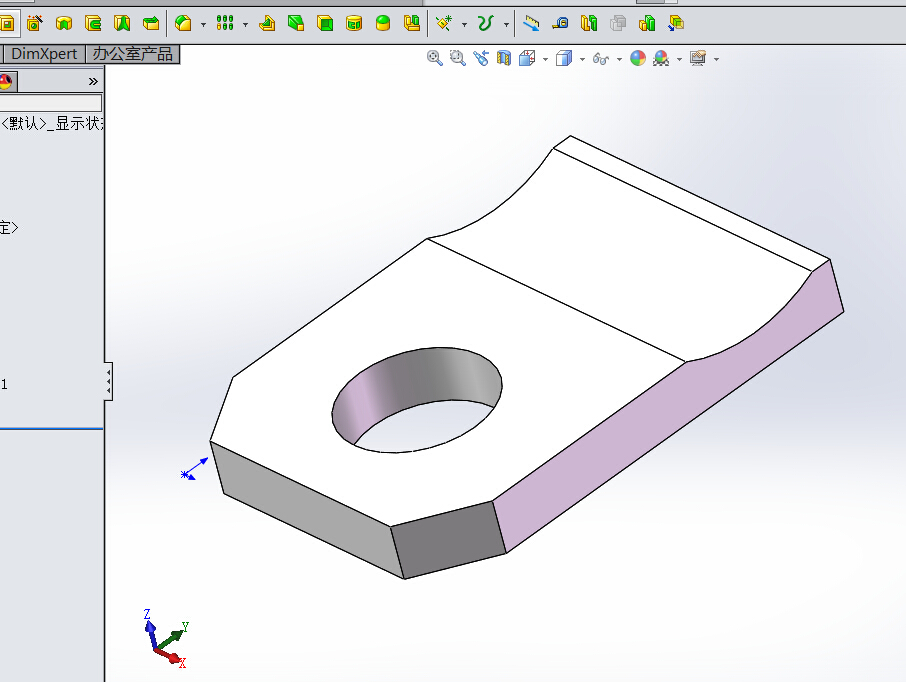Click the Apply Scene icon
The image size is (906, 682).
tap(661, 58)
